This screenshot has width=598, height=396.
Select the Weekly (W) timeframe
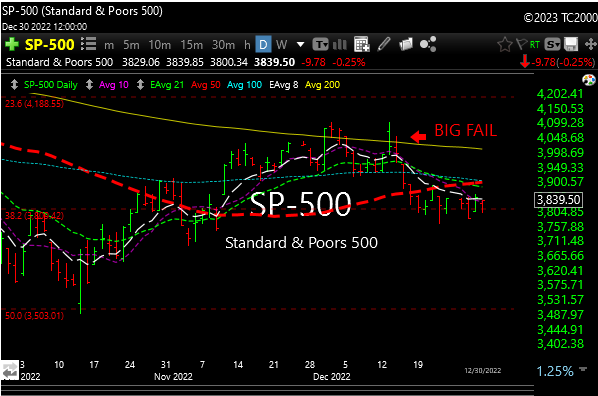pos(281,45)
